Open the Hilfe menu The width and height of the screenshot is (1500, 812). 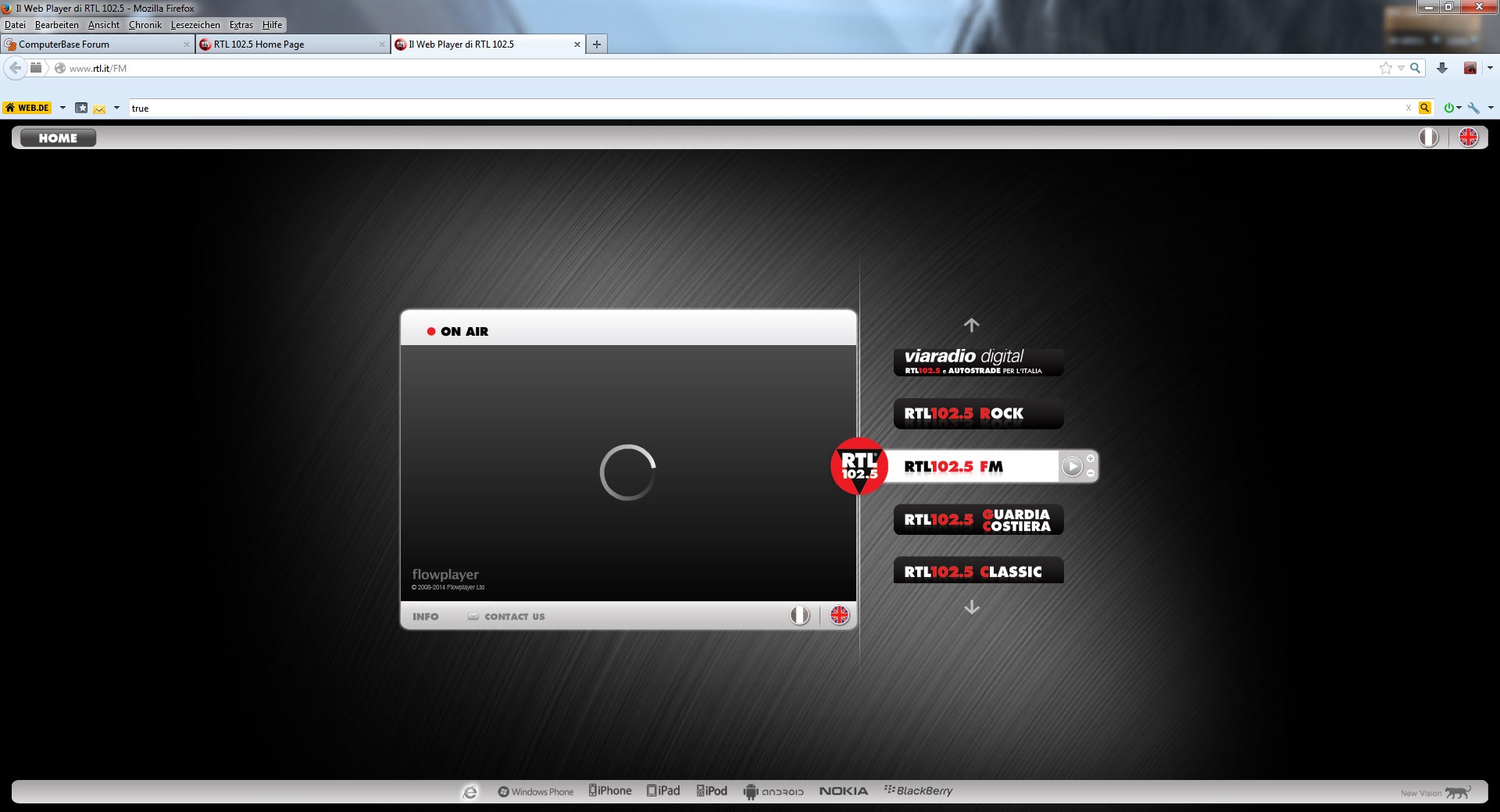pos(273,25)
